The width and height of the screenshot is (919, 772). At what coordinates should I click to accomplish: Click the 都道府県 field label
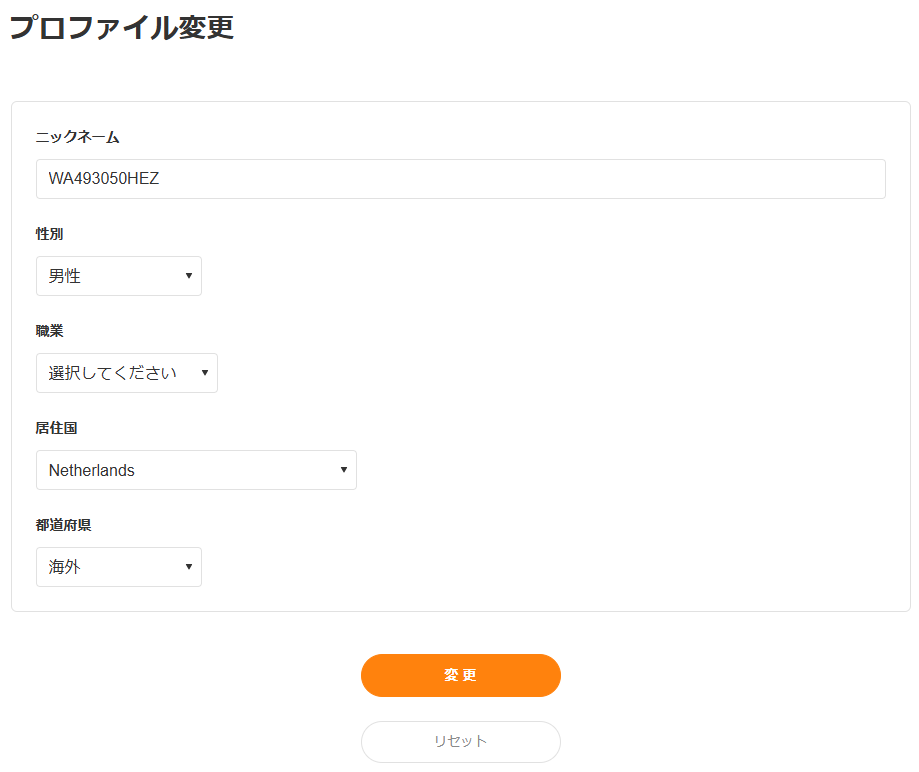[x=64, y=525]
